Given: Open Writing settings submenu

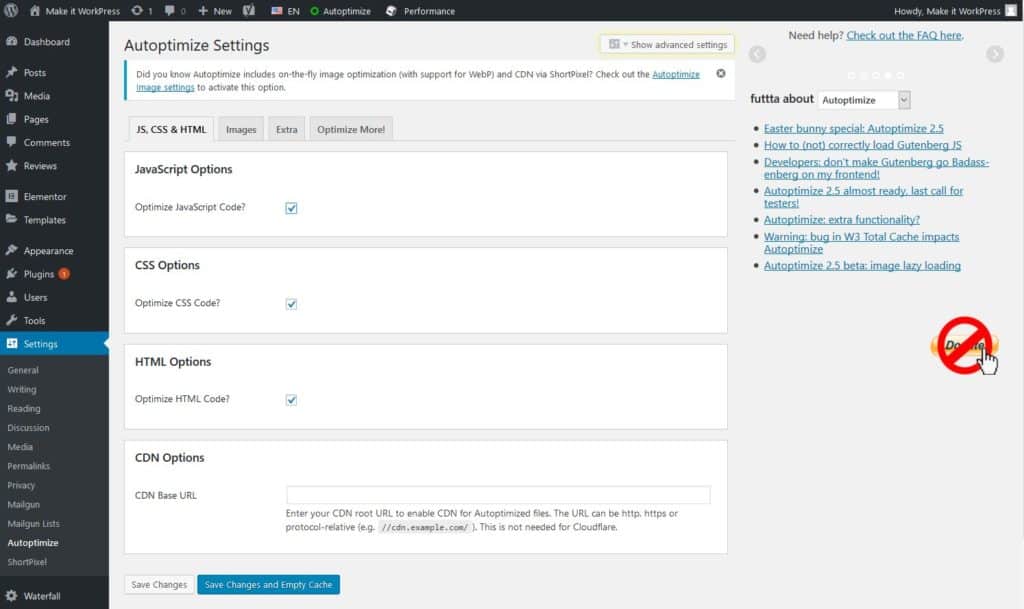Looking at the screenshot, I should point(22,389).
